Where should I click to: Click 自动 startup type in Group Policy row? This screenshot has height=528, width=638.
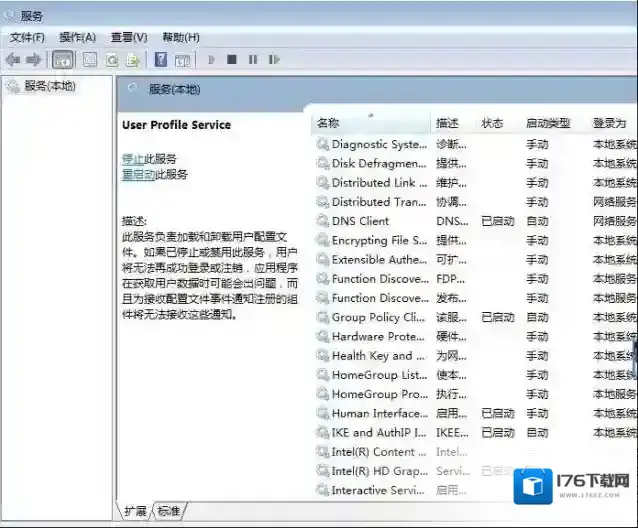[537, 317]
